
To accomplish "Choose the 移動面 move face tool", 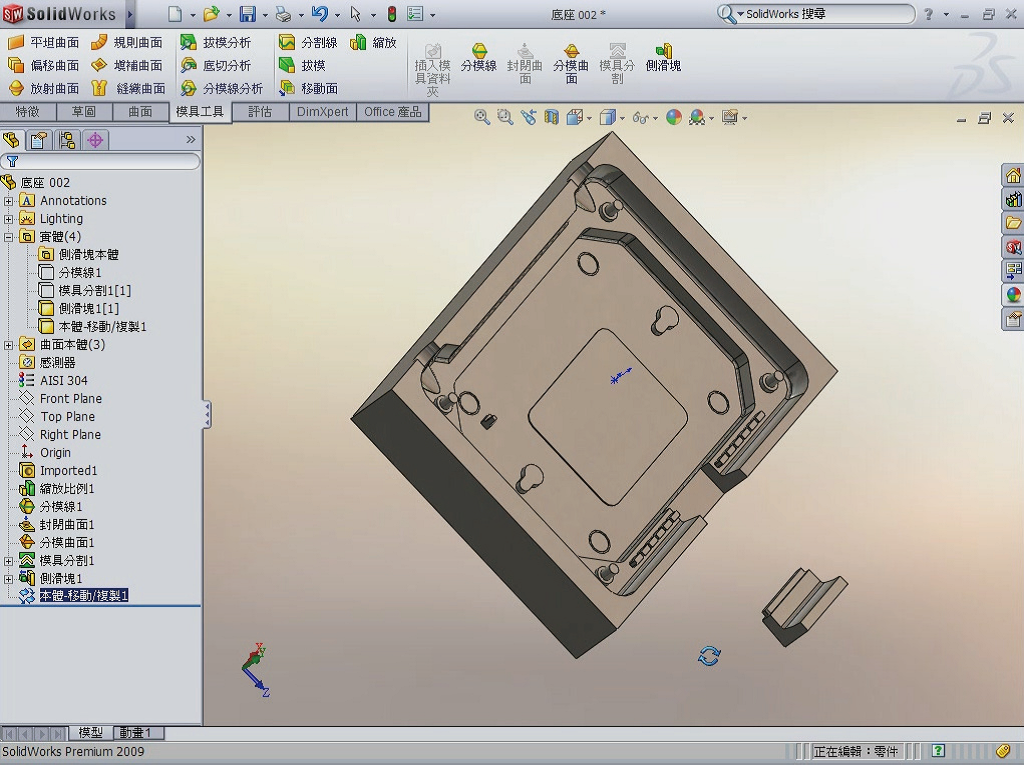I will click(x=308, y=88).
